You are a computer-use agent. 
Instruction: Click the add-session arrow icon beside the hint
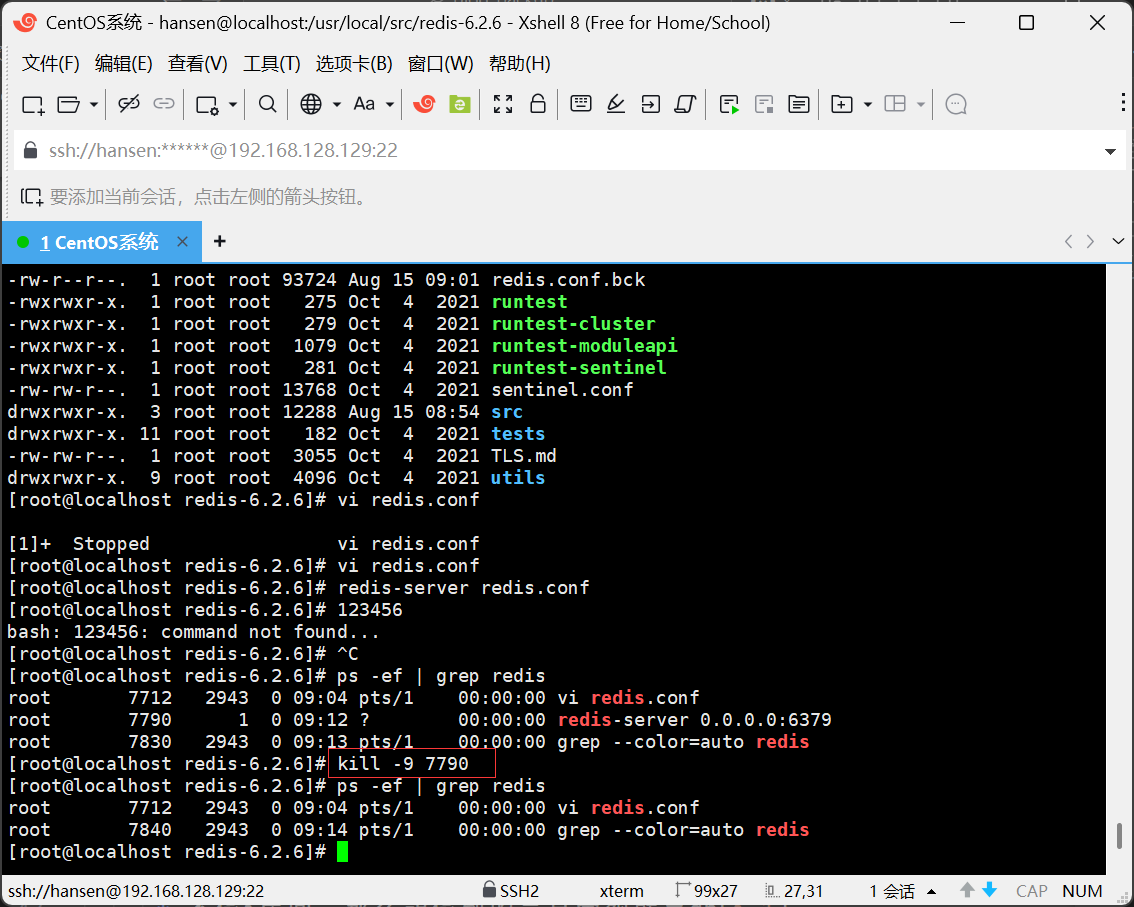click(x=32, y=197)
